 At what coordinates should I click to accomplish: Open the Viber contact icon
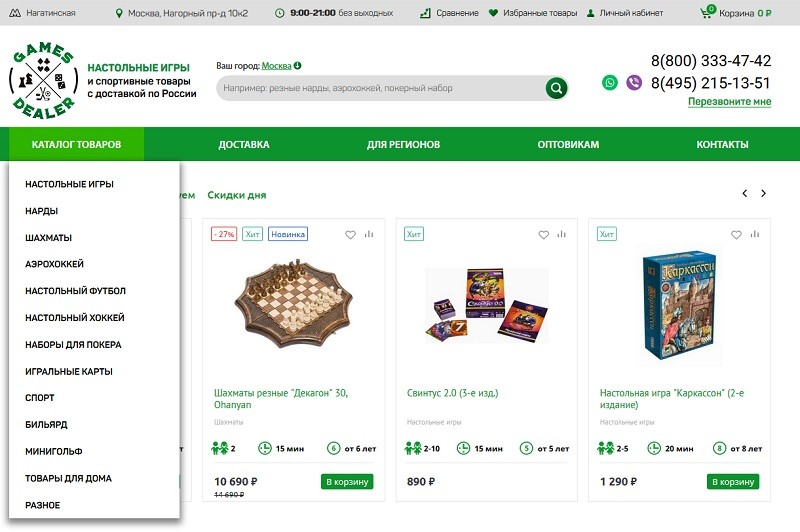[634, 83]
